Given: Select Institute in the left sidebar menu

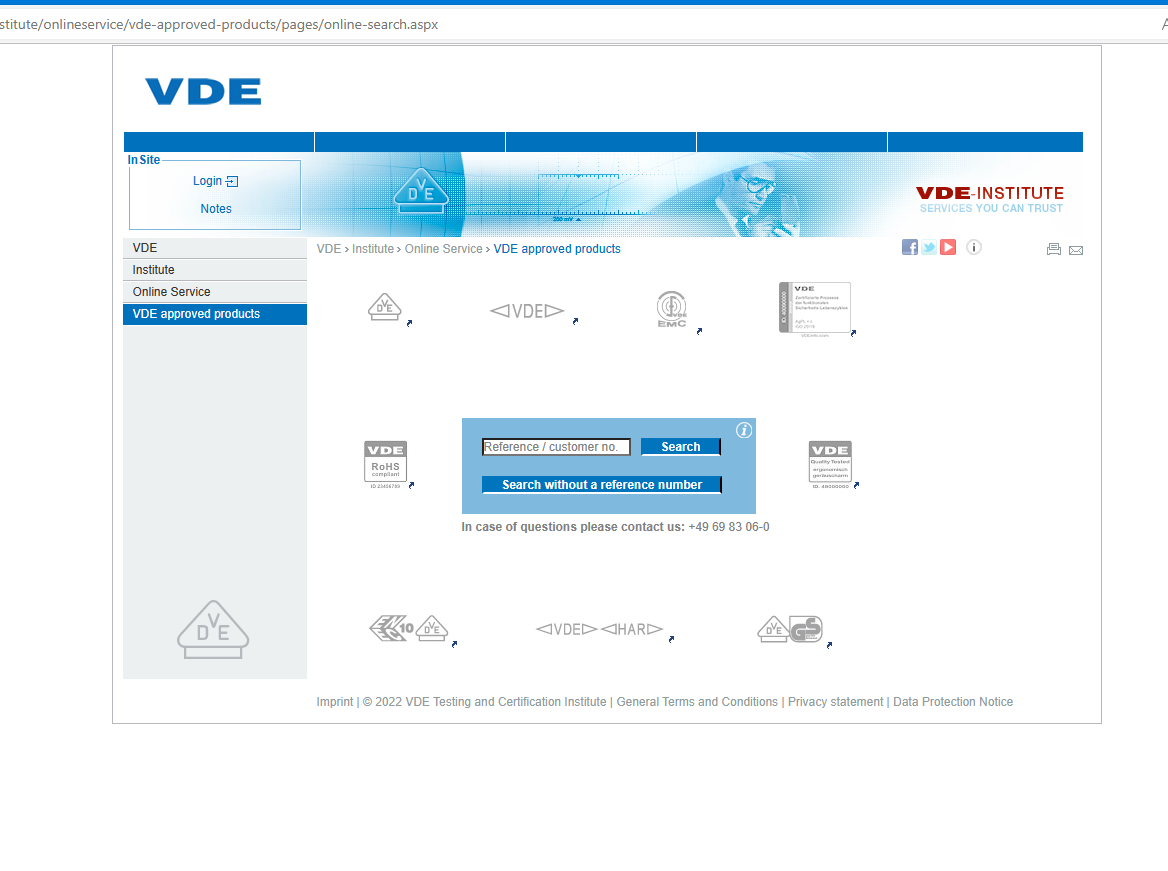Looking at the screenshot, I should tap(215, 270).
